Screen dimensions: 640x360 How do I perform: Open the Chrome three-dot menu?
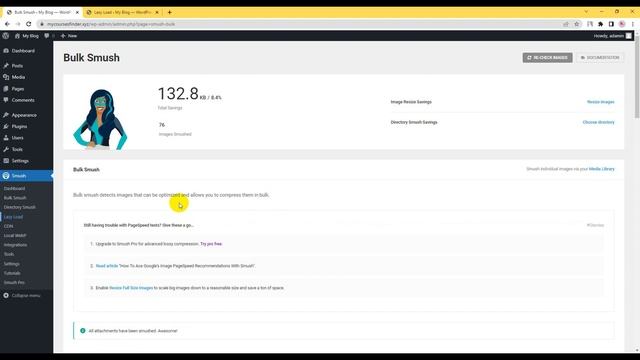coord(633,24)
